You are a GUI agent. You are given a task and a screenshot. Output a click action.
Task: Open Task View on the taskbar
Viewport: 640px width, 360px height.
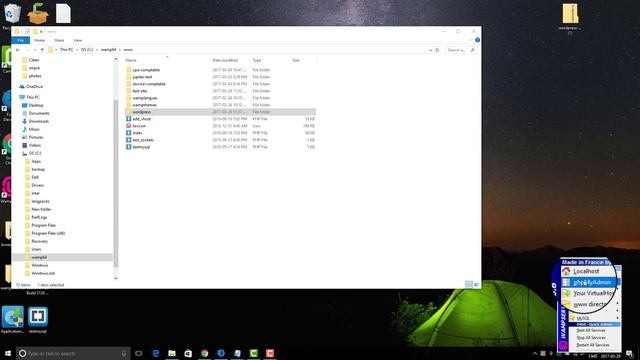click(x=139, y=353)
